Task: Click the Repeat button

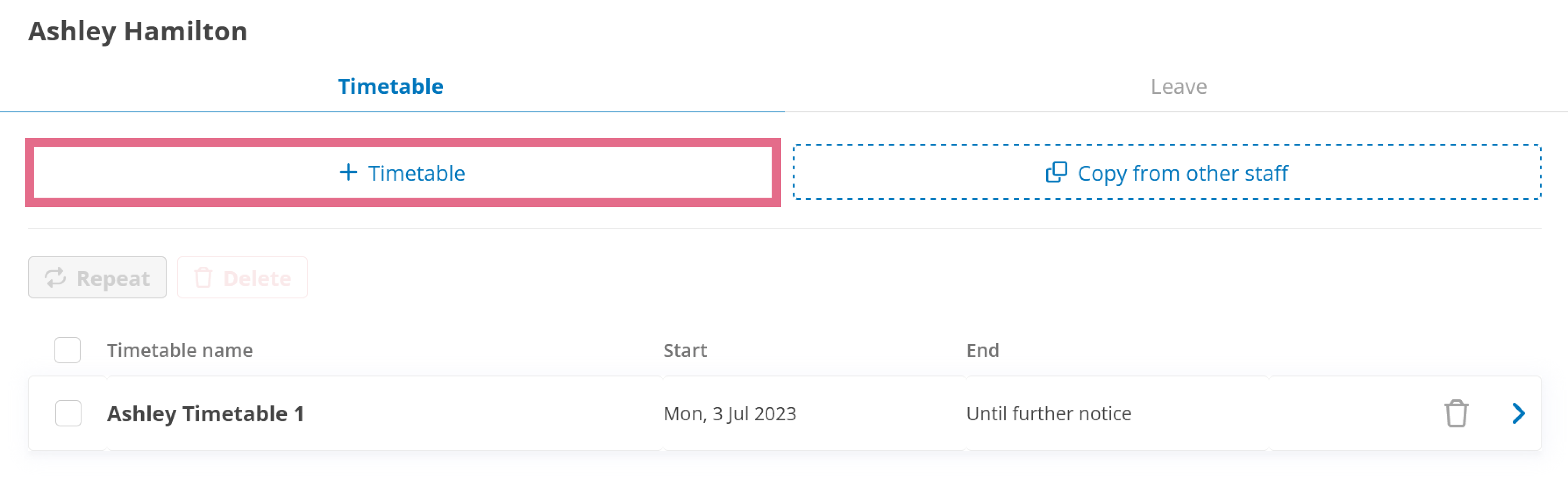Action: click(x=97, y=278)
